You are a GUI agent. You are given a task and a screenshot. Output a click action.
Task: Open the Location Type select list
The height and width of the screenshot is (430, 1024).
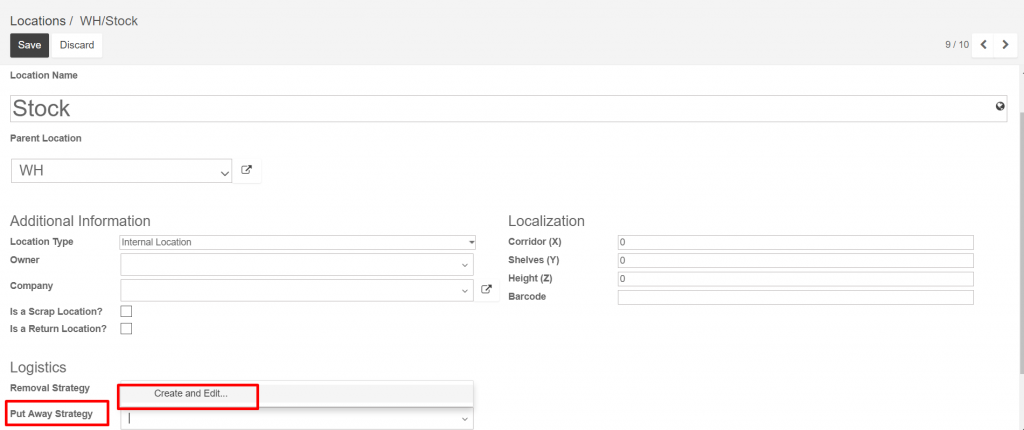pos(298,242)
